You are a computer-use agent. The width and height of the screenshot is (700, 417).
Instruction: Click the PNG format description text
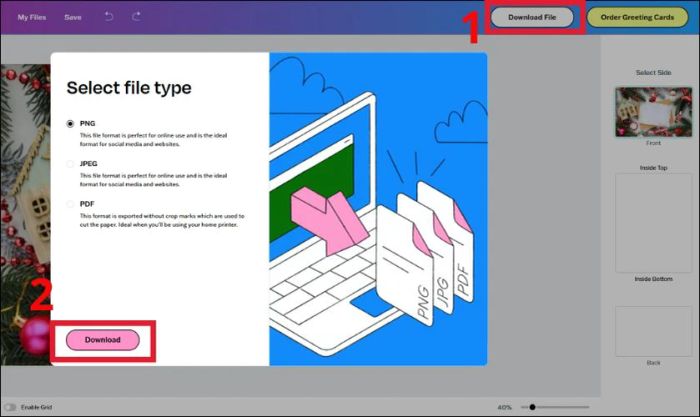(154, 140)
